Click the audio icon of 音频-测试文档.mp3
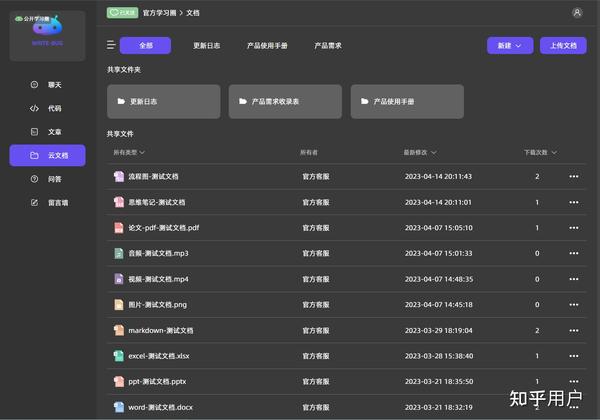The height and width of the screenshot is (420, 600). [119, 253]
